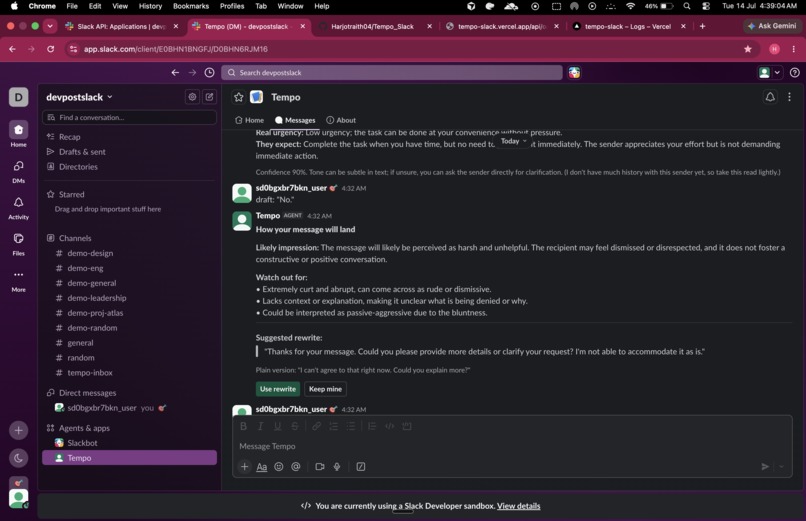Bookmark page with the Chrome star icon
This screenshot has height=521, width=806.
[747, 49]
